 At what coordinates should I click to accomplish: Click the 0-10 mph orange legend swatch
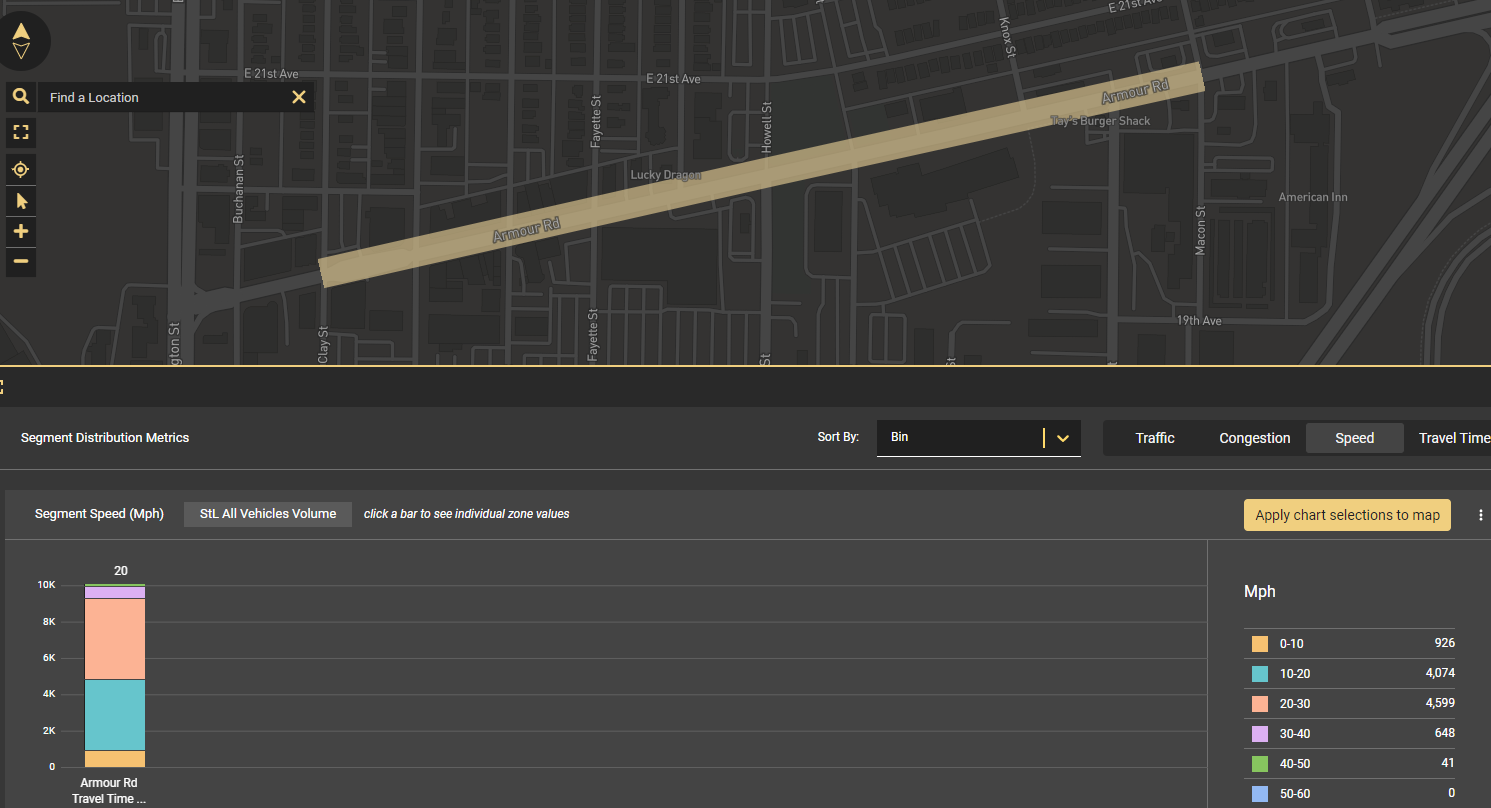[1260, 644]
